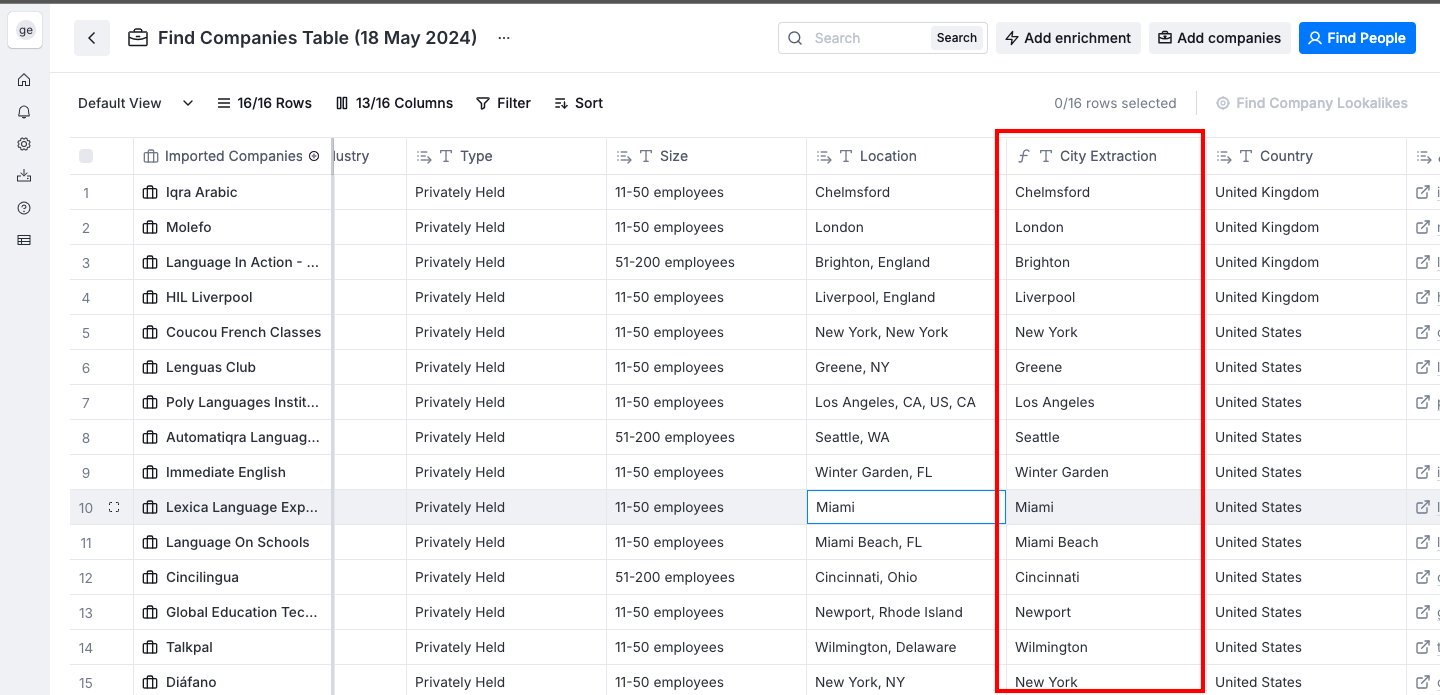
Task: Open the Filter options
Action: (503, 103)
